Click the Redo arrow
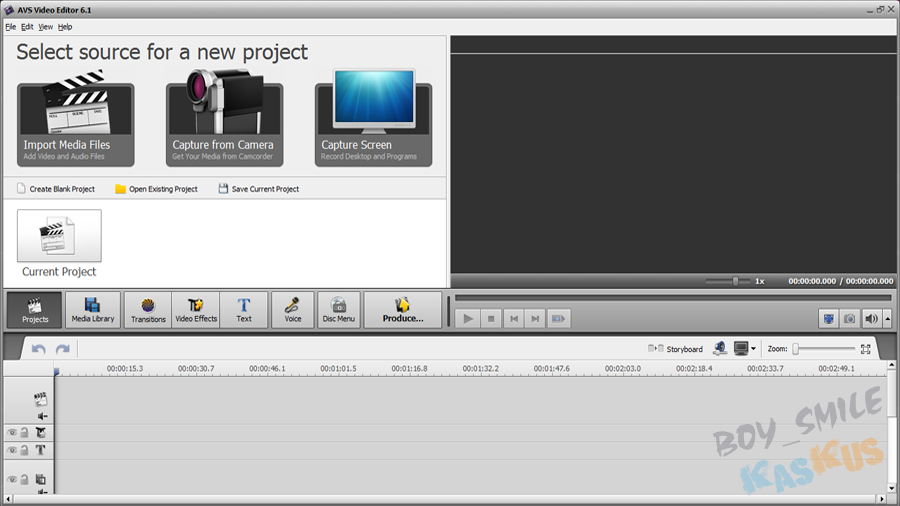 pyautogui.click(x=63, y=349)
